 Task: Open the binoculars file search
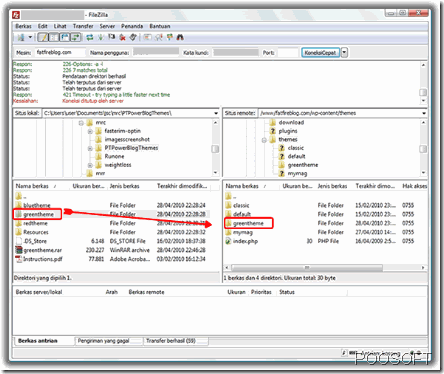tap(180, 37)
